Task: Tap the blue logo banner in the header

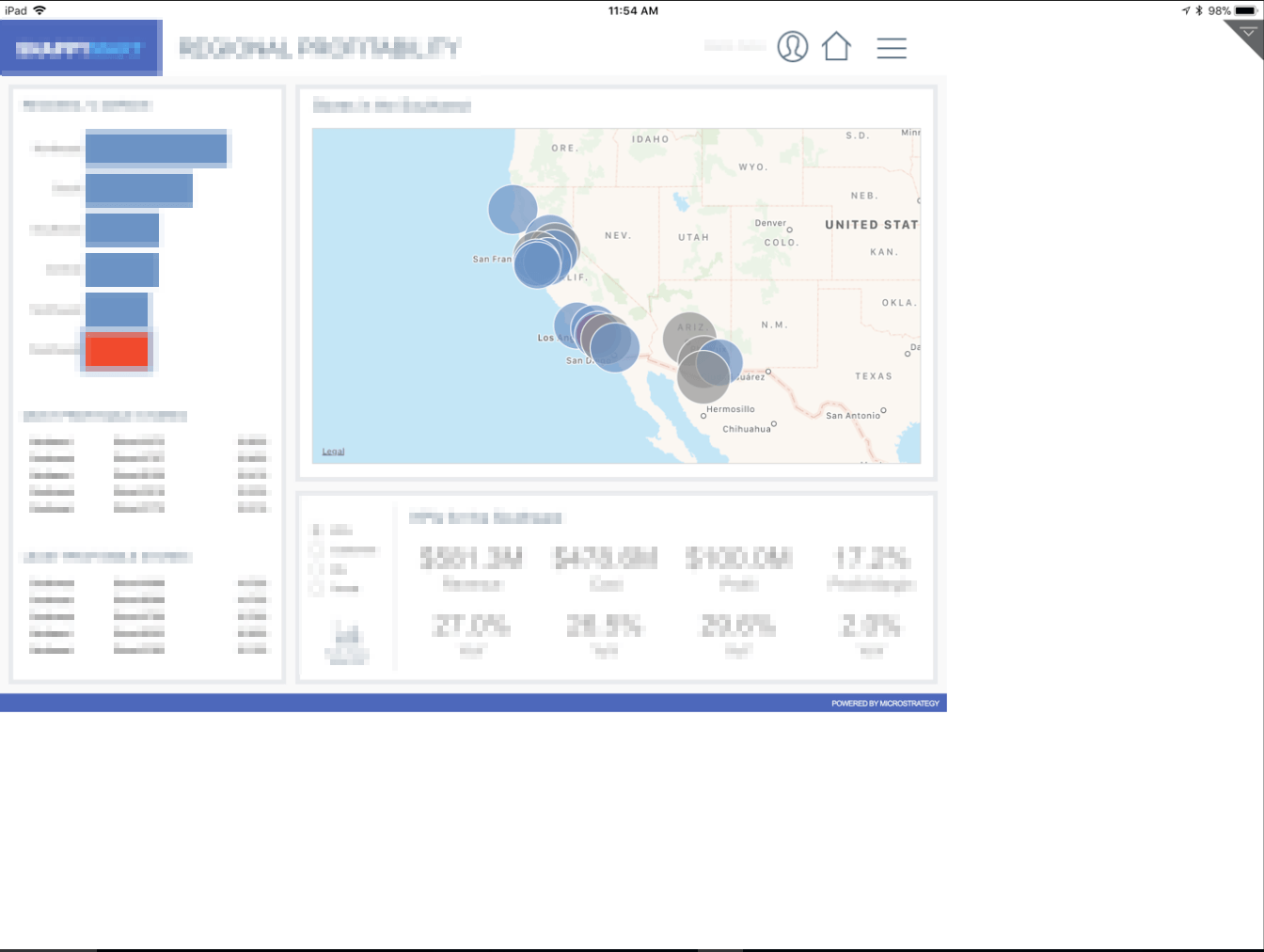Action: 80,47
